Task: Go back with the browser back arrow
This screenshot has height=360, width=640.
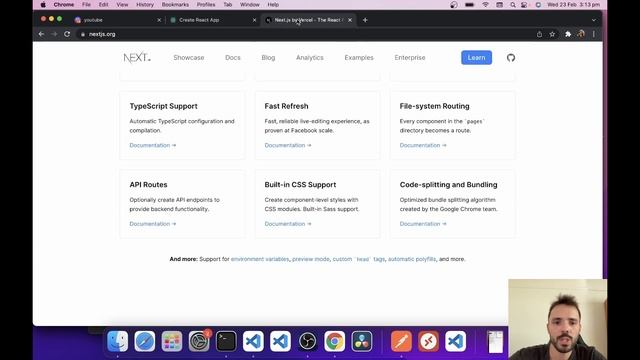Action: (41, 34)
